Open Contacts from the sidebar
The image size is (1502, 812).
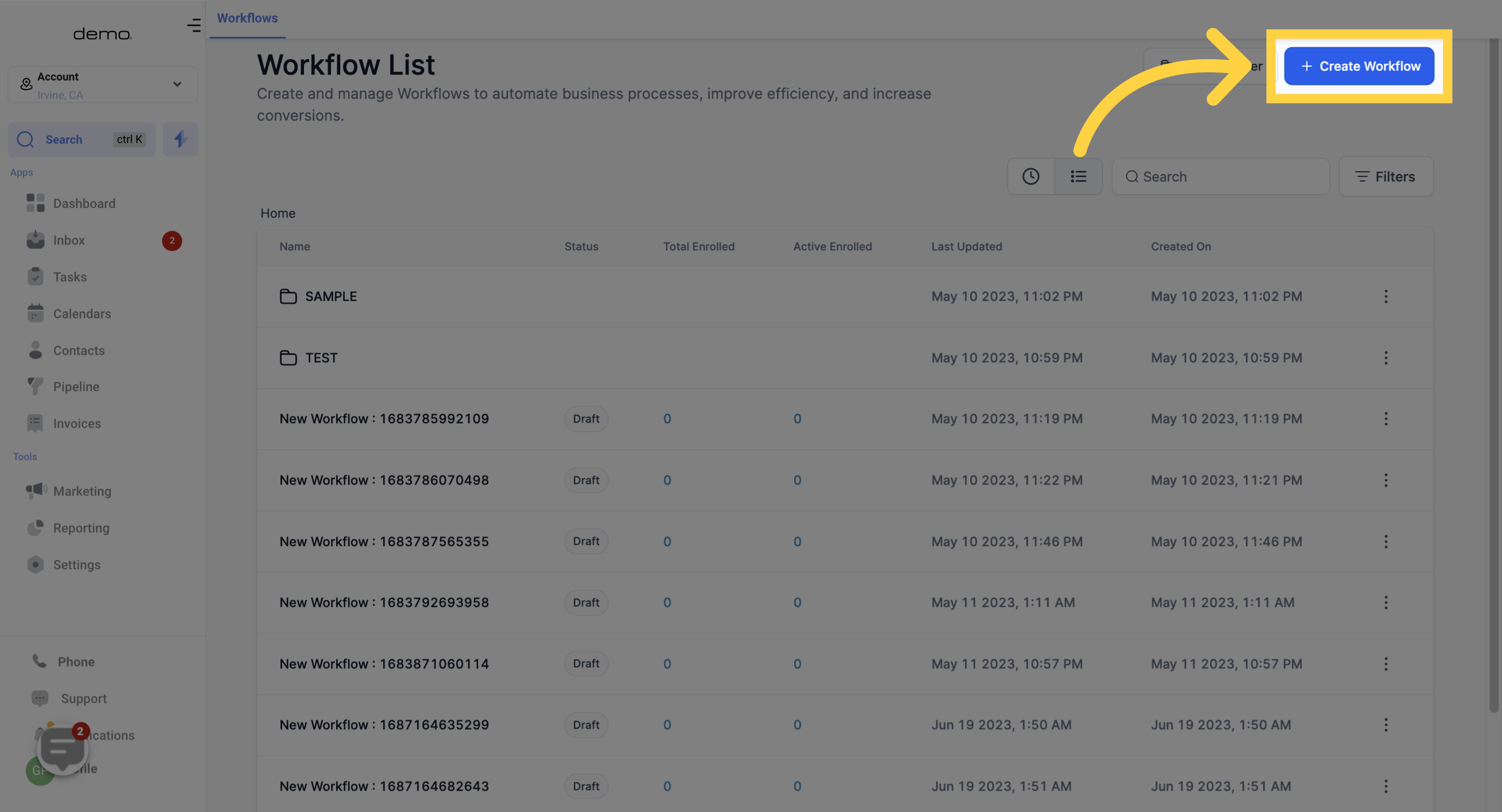66,350
